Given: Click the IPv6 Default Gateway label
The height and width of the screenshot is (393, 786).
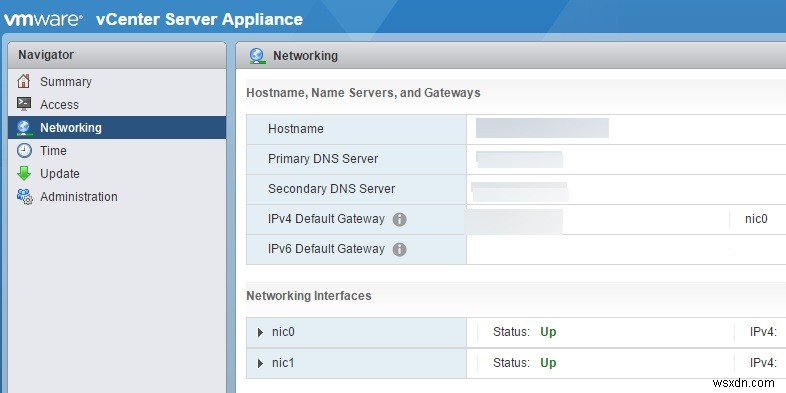Looking at the screenshot, I should tap(326, 249).
